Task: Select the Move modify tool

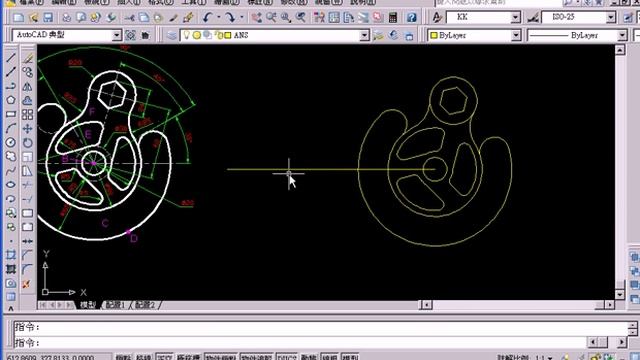Action: [27, 129]
